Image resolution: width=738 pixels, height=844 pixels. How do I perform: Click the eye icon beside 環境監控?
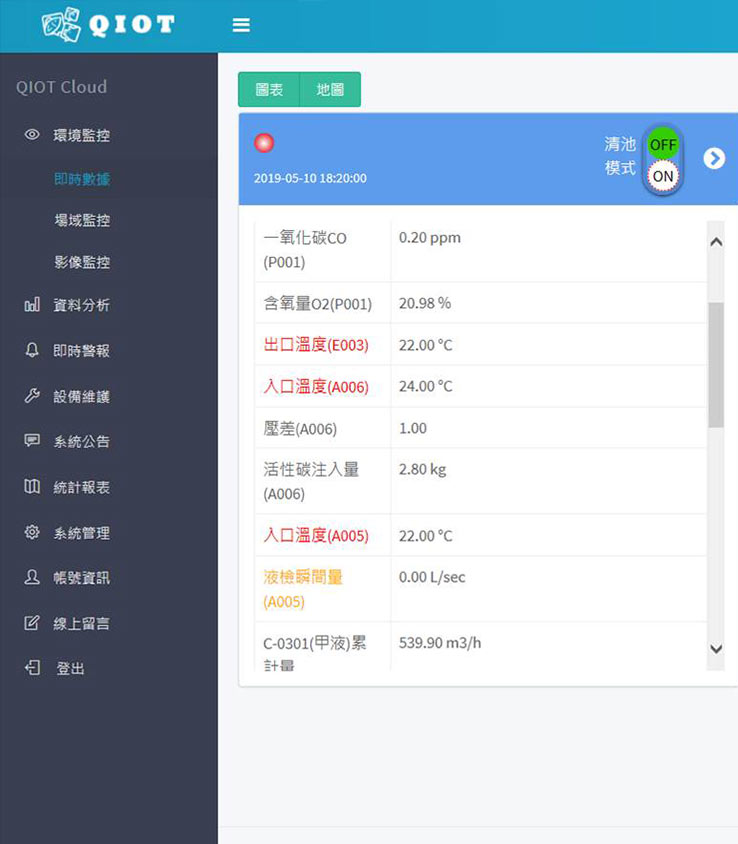click(32, 135)
